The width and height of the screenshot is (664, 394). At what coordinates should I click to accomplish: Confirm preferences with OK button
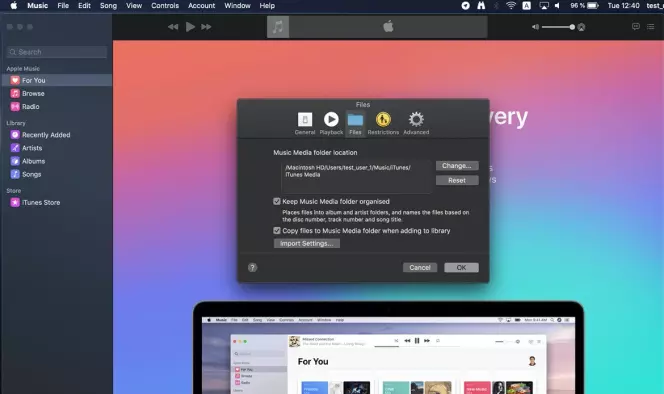461,267
